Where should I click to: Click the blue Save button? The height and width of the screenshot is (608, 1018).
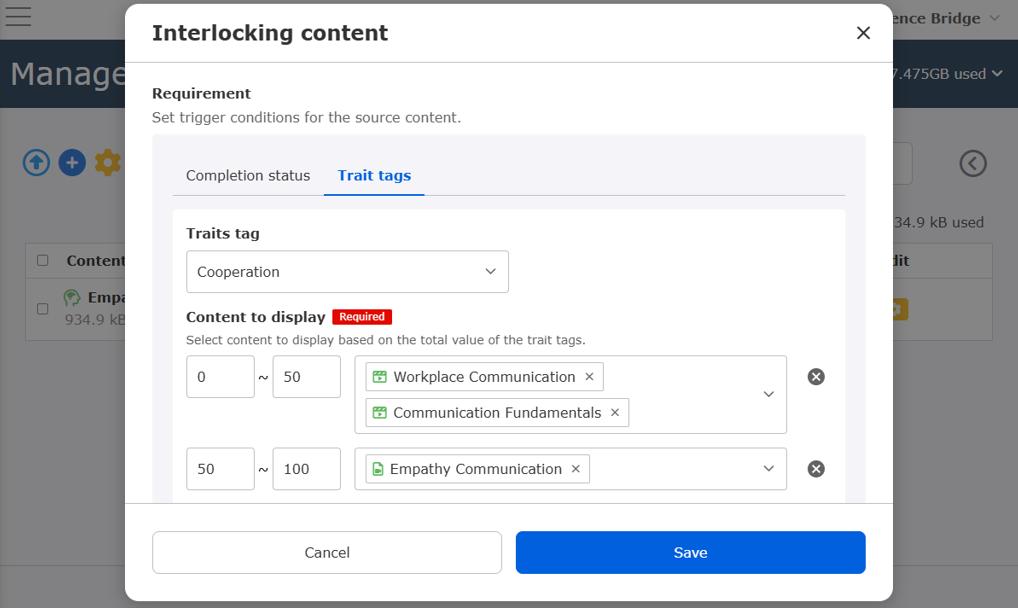coord(690,552)
